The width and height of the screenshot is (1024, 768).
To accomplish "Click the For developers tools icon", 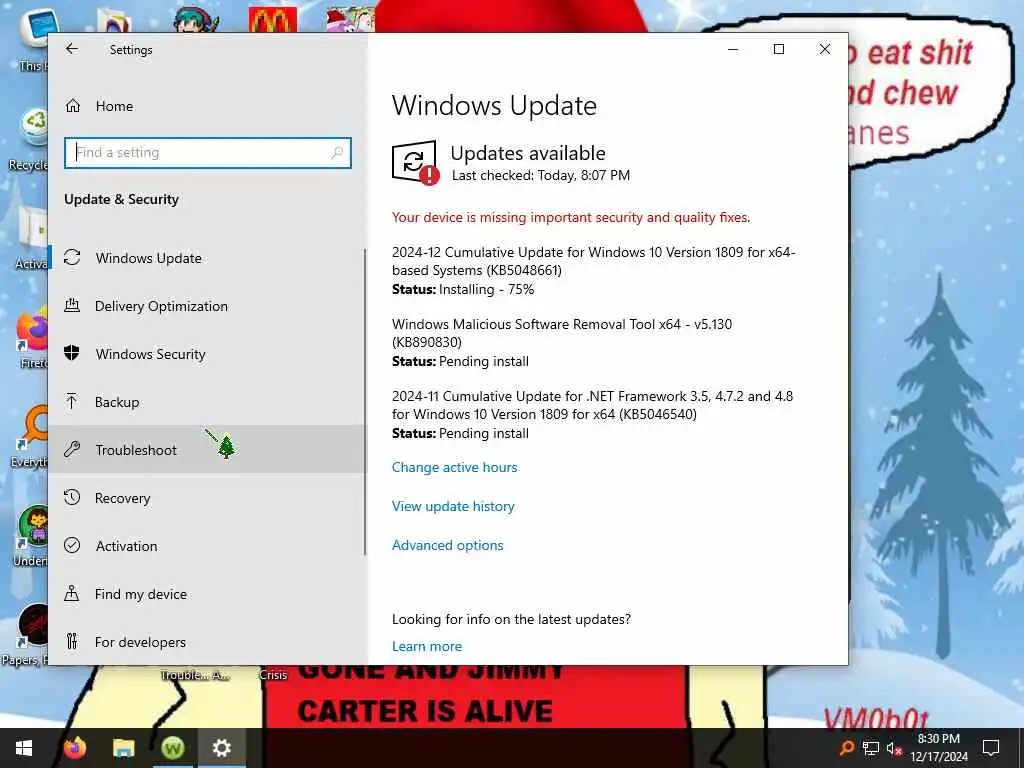I will tap(72, 641).
